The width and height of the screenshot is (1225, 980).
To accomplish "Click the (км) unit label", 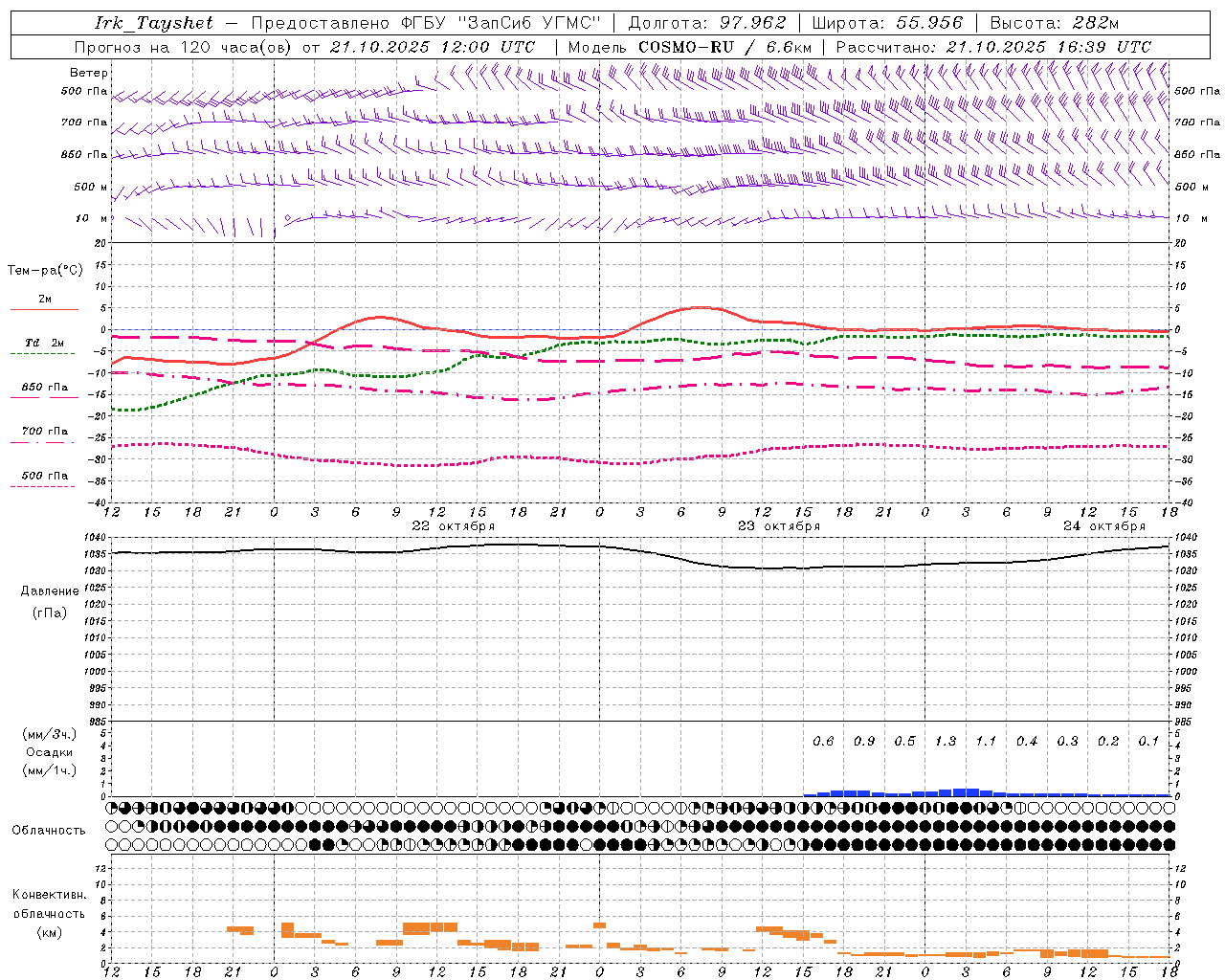I will (50, 932).
